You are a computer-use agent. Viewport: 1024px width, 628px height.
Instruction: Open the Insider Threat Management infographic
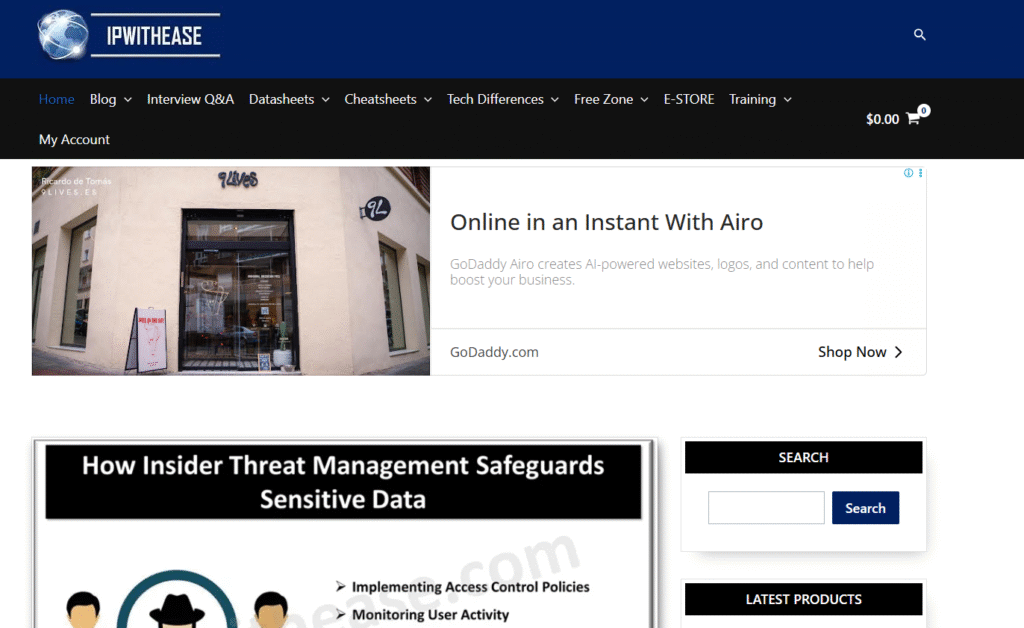[x=344, y=530]
